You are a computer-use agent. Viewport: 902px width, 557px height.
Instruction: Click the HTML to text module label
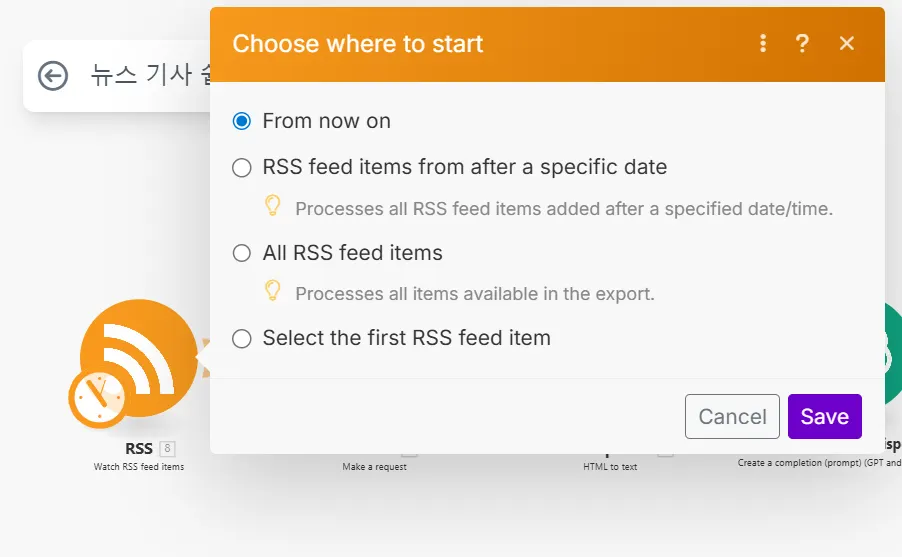click(610, 467)
